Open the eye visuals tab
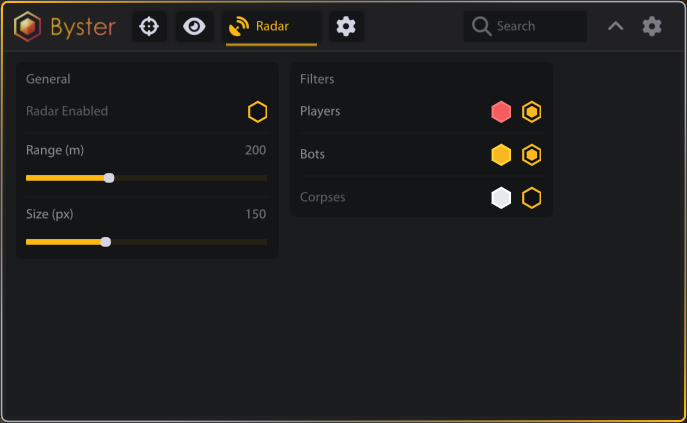The height and width of the screenshot is (423, 687). pos(195,27)
